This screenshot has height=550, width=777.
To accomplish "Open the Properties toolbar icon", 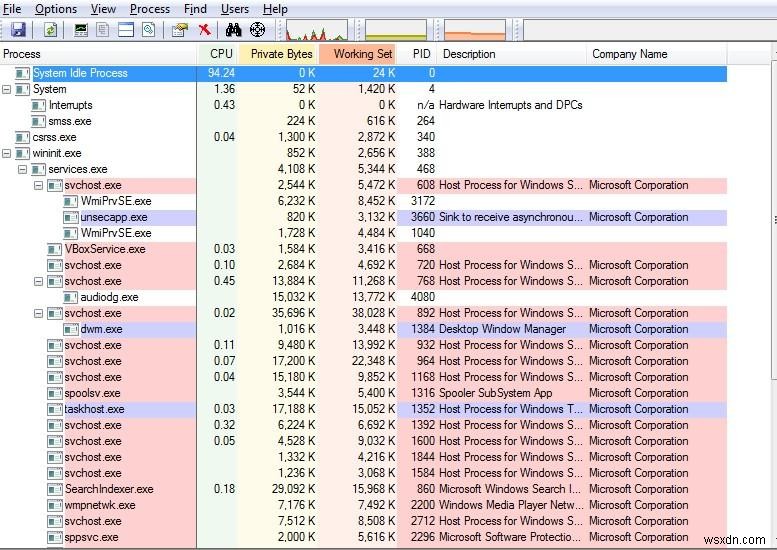I will pyautogui.click(x=179, y=30).
